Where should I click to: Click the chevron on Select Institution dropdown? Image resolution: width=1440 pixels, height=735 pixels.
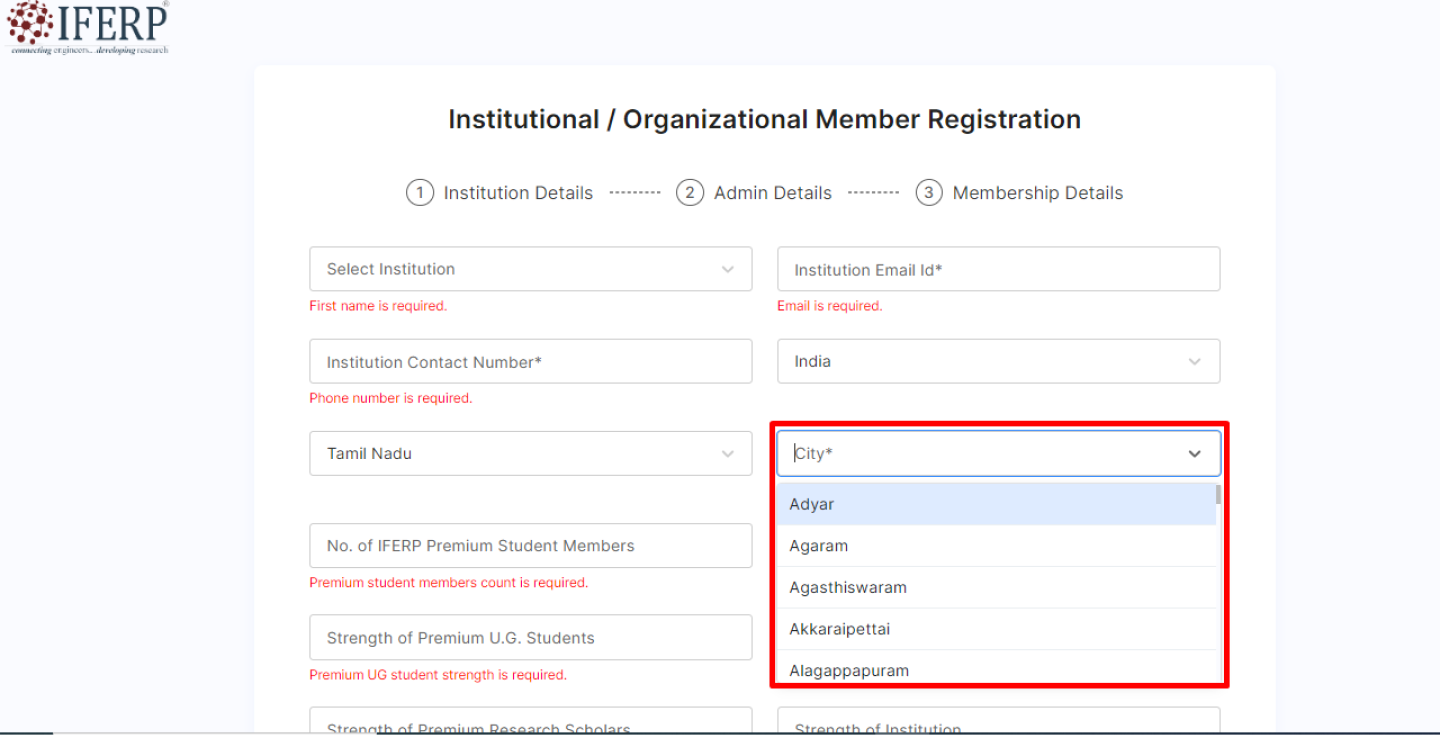pos(727,269)
